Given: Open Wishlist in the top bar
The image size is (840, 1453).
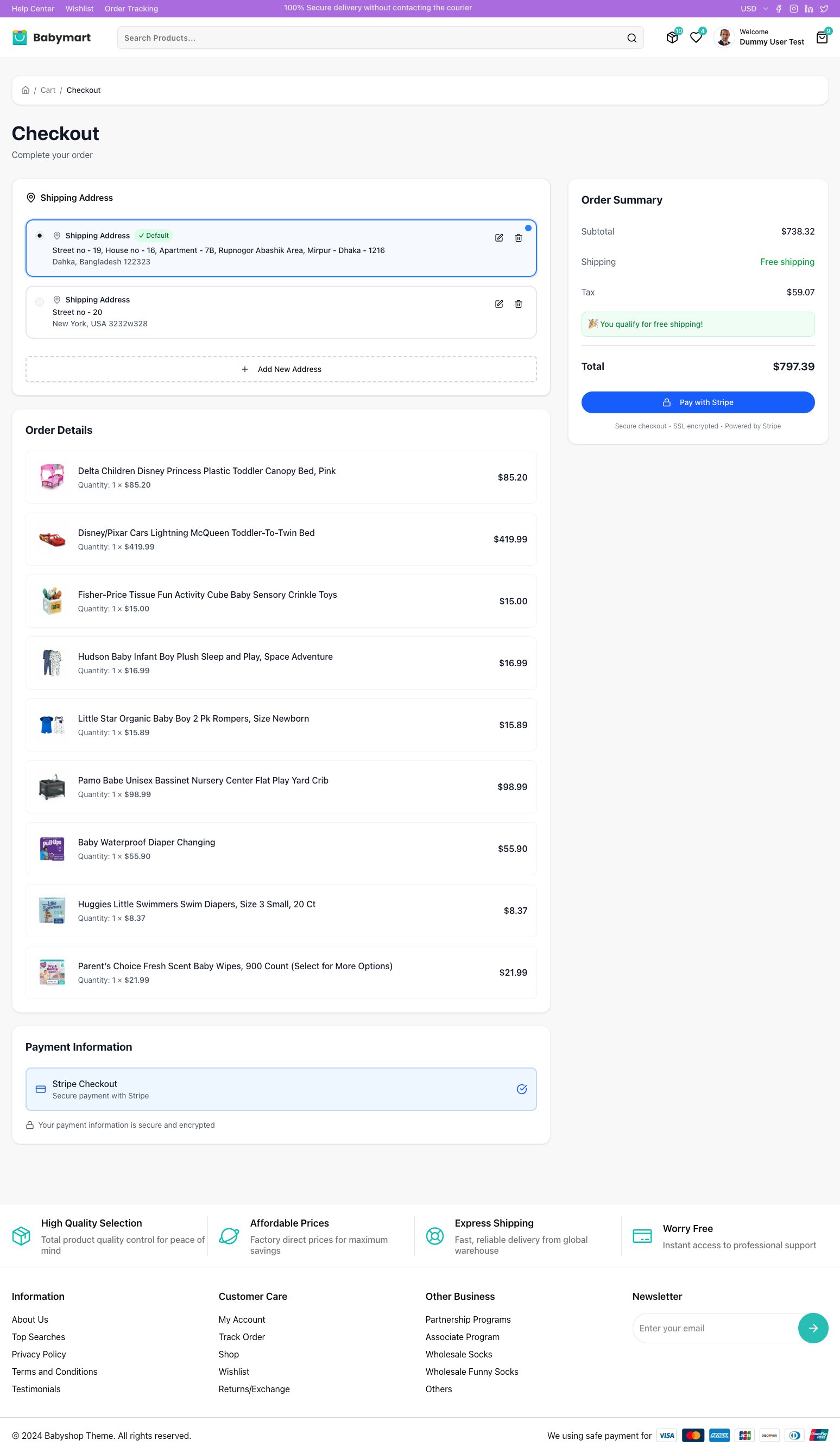Looking at the screenshot, I should point(80,9).
